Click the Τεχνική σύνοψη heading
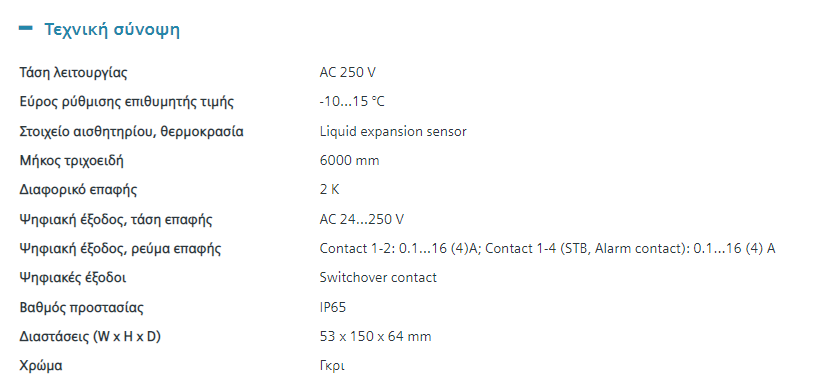The height and width of the screenshot is (390, 815). click(x=112, y=30)
